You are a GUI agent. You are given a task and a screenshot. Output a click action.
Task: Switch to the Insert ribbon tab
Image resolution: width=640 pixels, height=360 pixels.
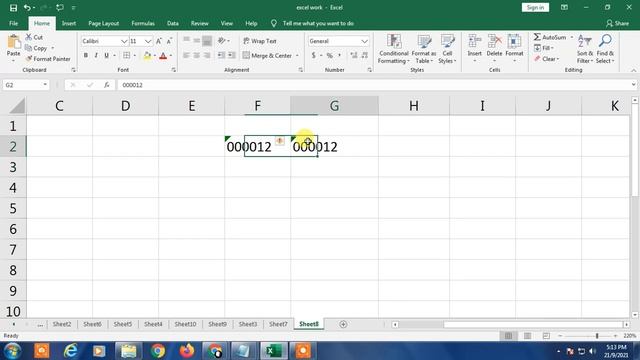pos(69,24)
